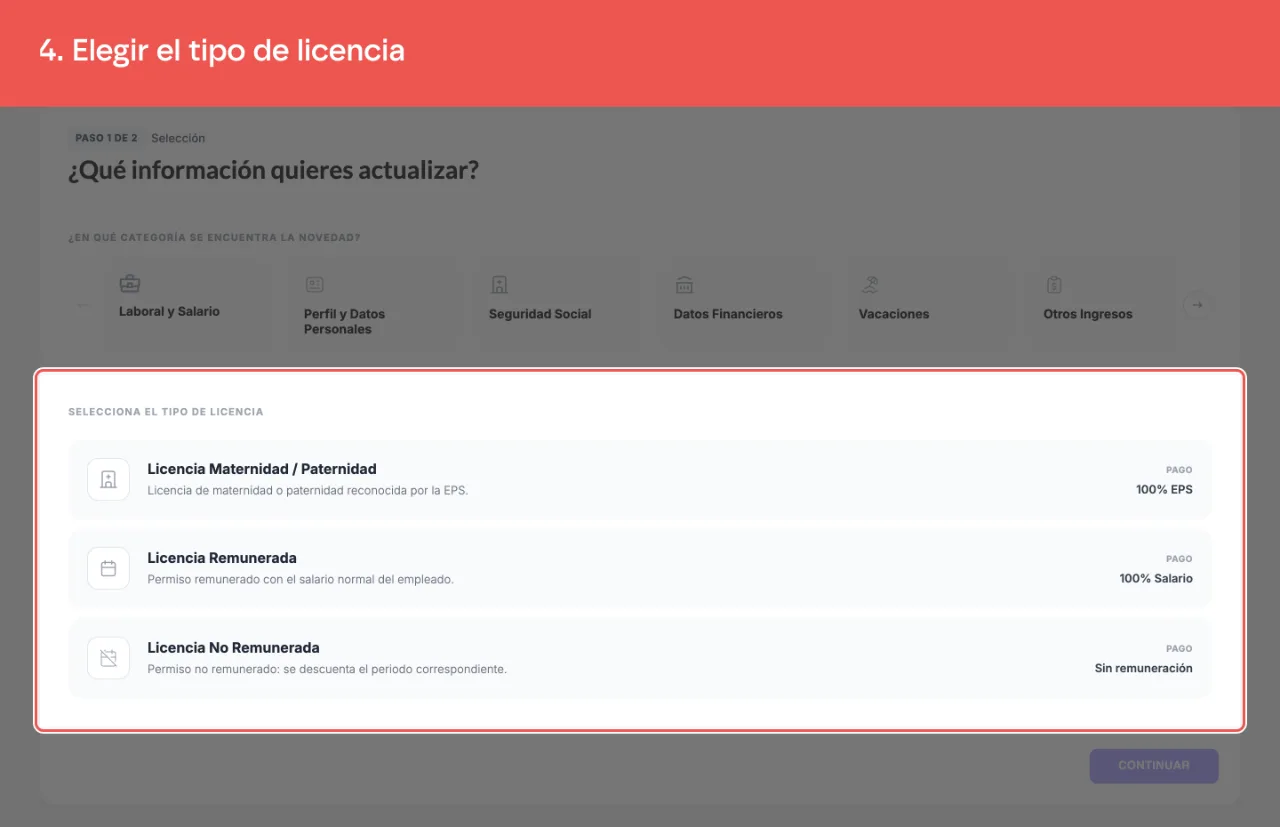
Task: Click the 'SELECCIONA EL TIPO DE LICENCIA' heading
Action: click(166, 412)
